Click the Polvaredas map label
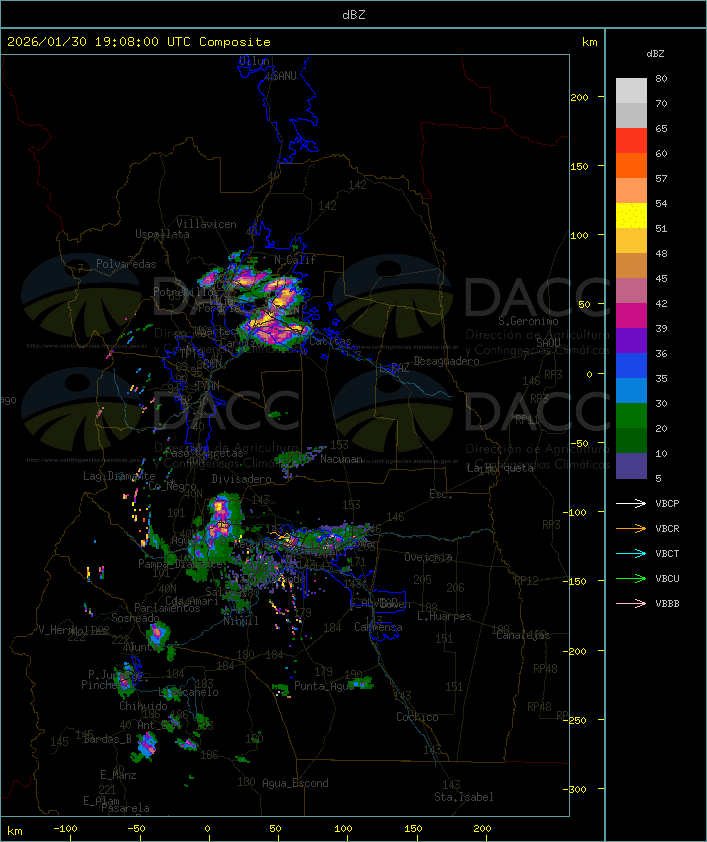707x842 pixels. click(126, 264)
